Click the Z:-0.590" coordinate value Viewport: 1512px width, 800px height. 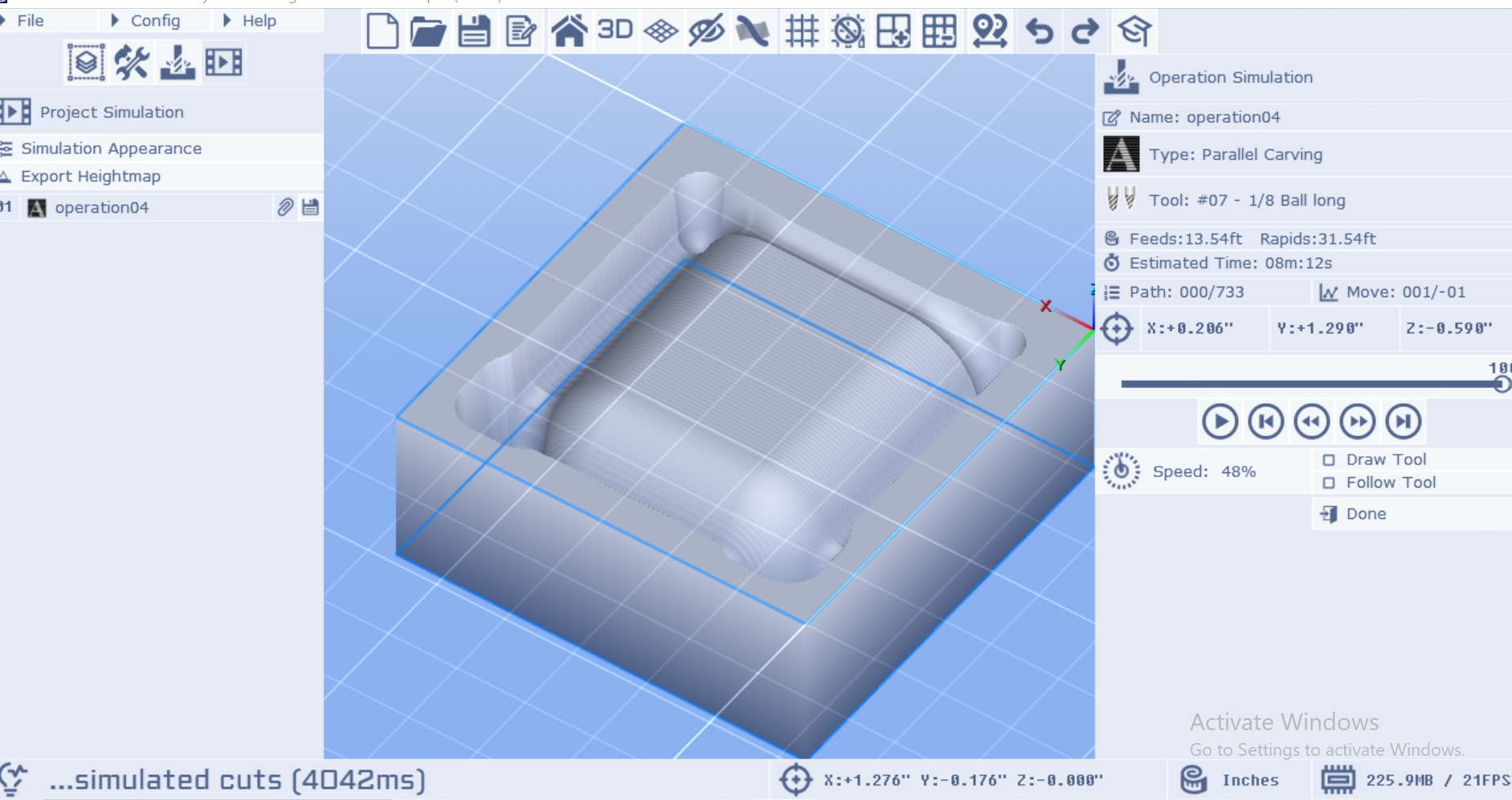[x=1449, y=329]
